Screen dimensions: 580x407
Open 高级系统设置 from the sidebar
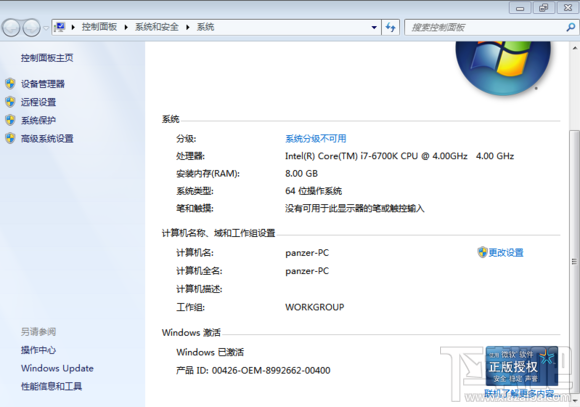pos(47,139)
